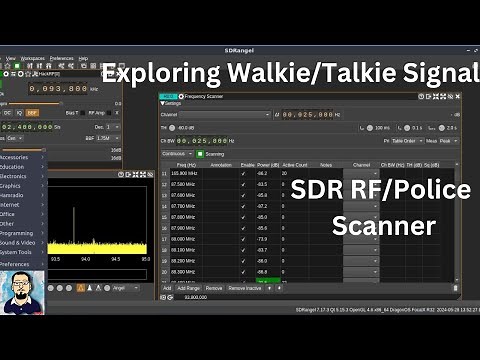Click the Remove Inactive button
The height and width of the screenshot is (360, 480).
click(245, 288)
